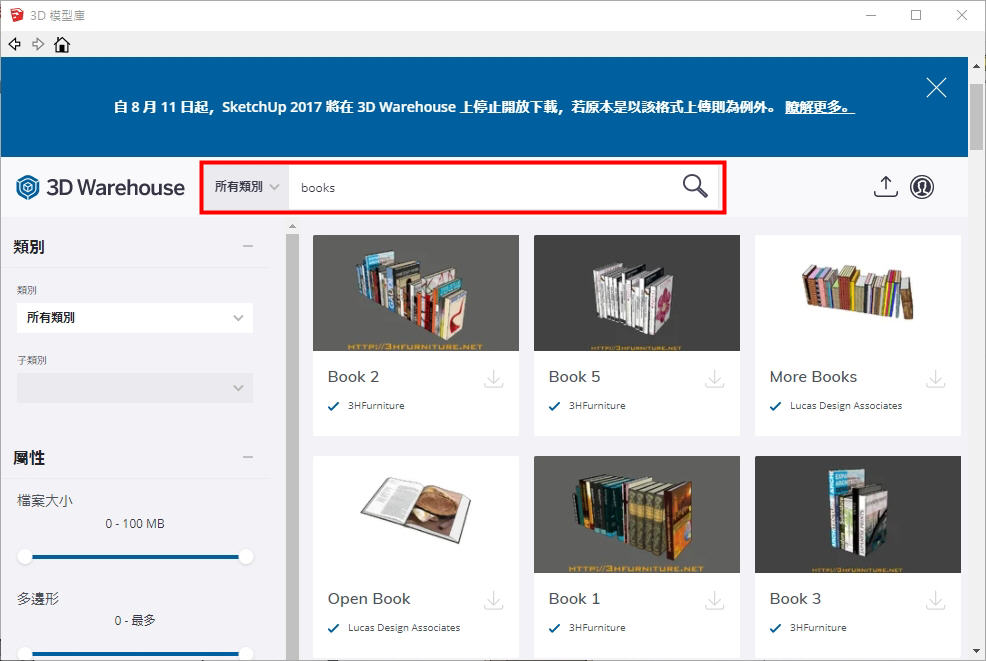
Task: Click the 多邊形 label
Action: pyautogui.click(x=38, y=599)
